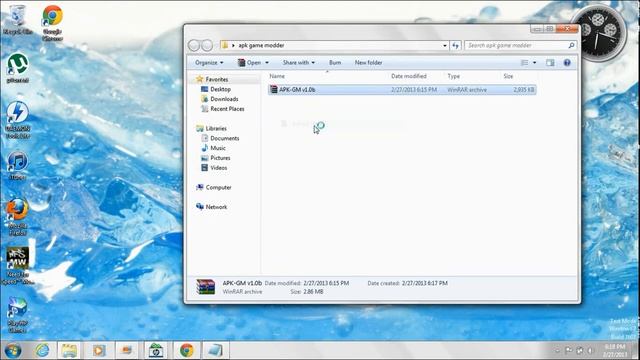The image size is (640, 360).
Task: Open Google Chrome from the taskbar
Action: 187,350
